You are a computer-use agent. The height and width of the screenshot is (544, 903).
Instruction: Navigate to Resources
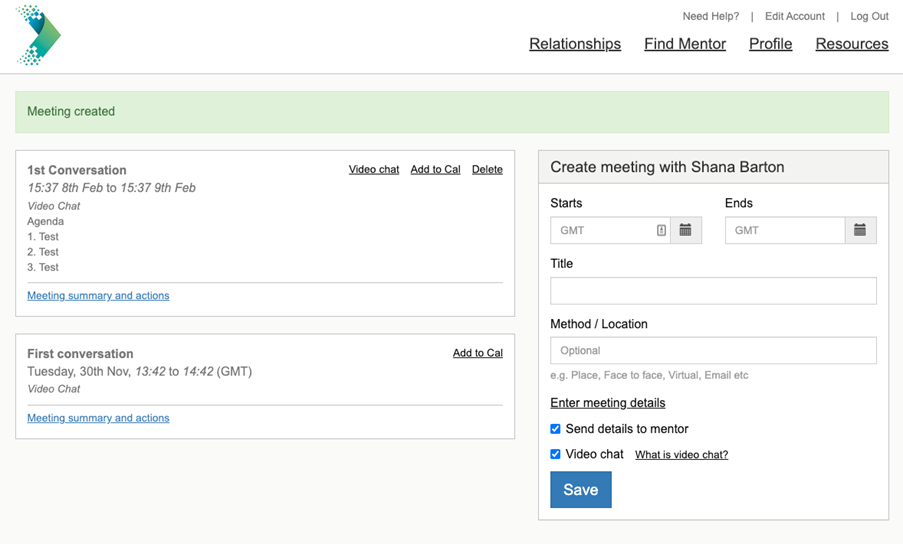pos(852,44)
